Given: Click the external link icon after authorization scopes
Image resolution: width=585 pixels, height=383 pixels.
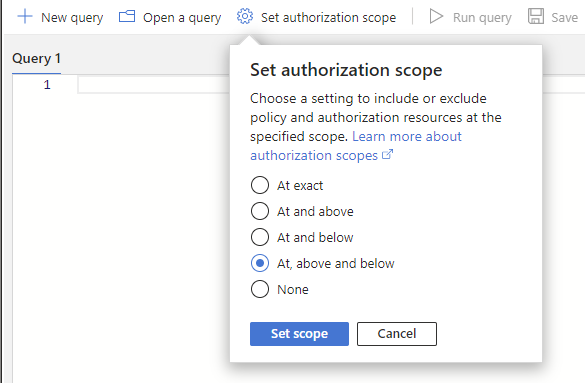Looking at the screenshot, I should pos(388,154).
